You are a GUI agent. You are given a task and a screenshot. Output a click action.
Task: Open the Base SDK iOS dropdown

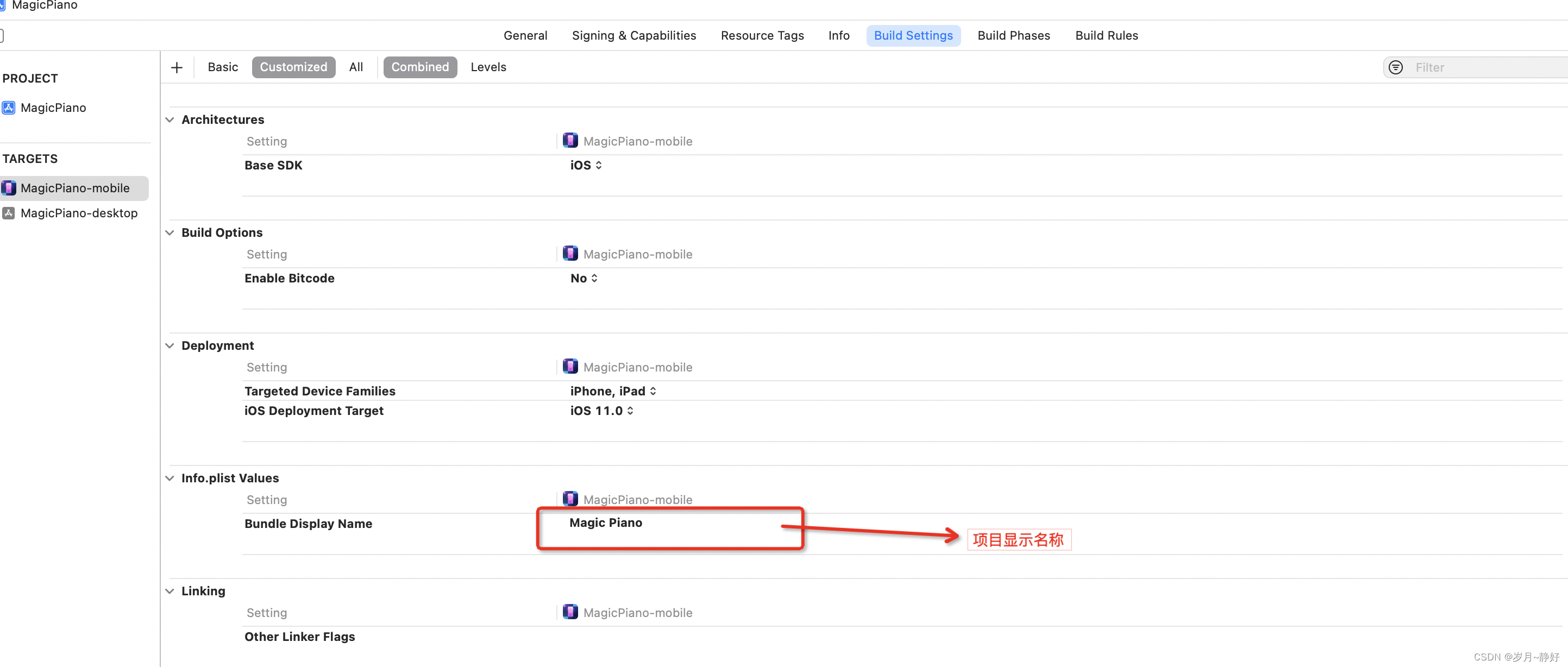(586, 166)
